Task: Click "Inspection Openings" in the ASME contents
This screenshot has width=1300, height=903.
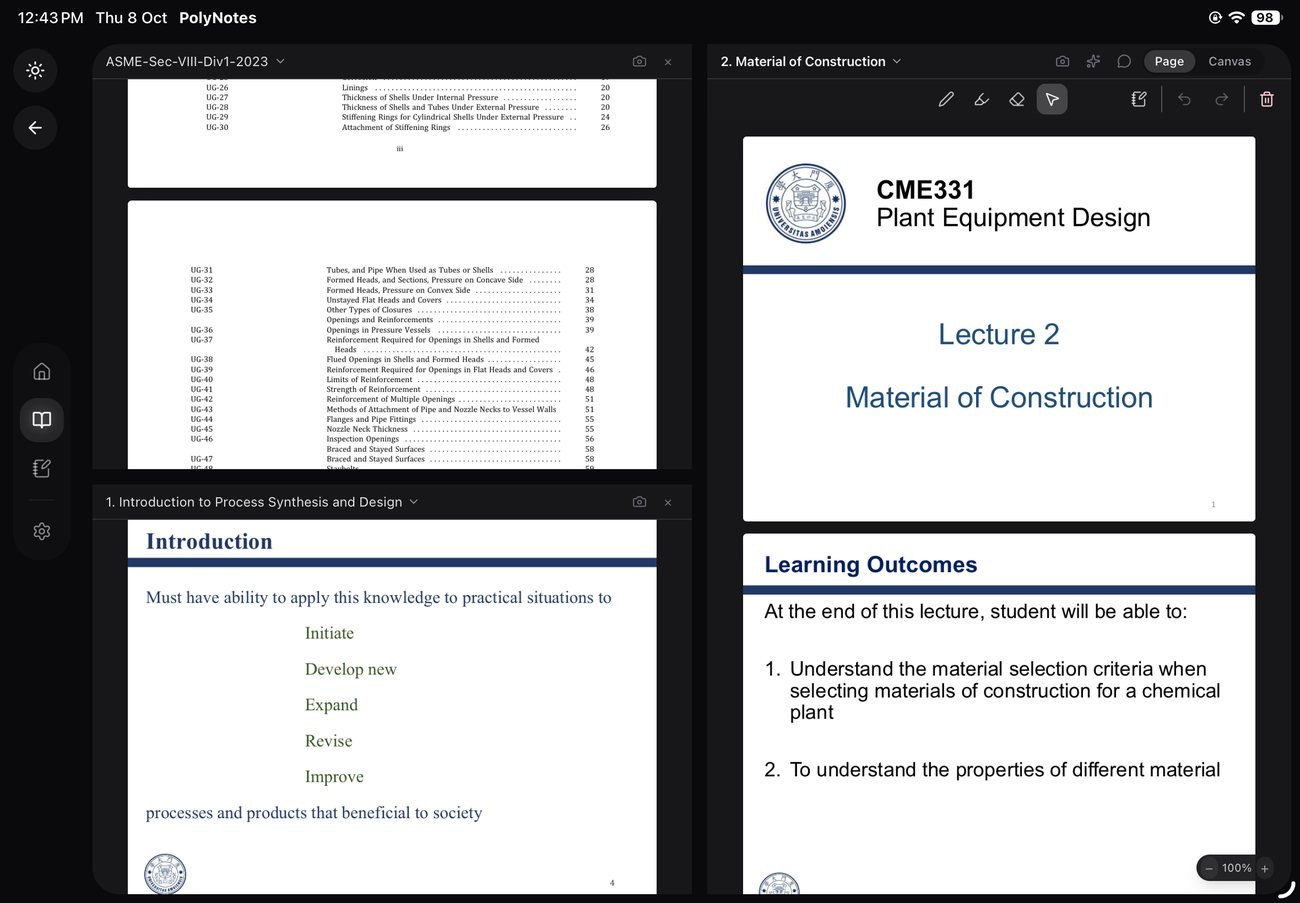Action: tap(362, 439)
